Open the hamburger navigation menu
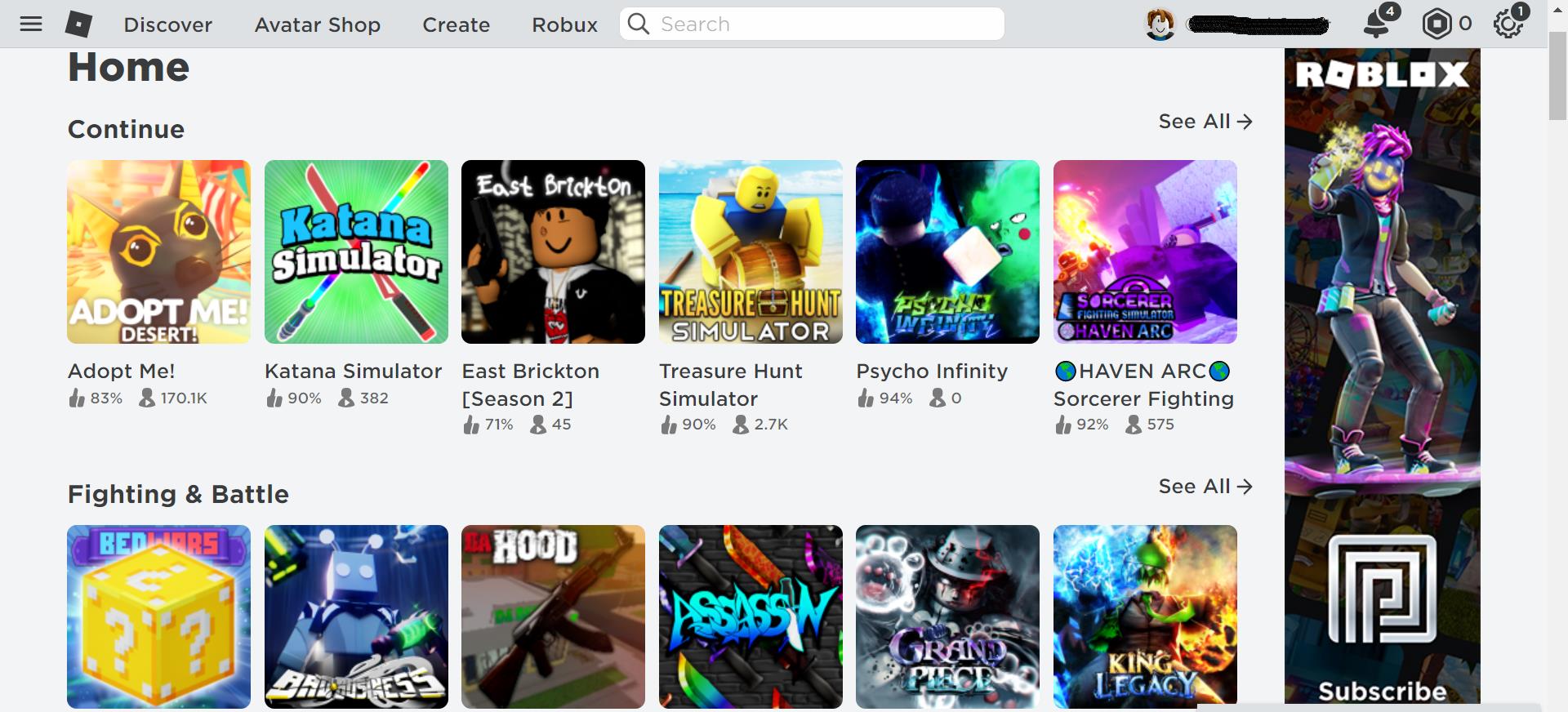The height and width of the screenshot is (712, 1568). [x=31, y=24]
